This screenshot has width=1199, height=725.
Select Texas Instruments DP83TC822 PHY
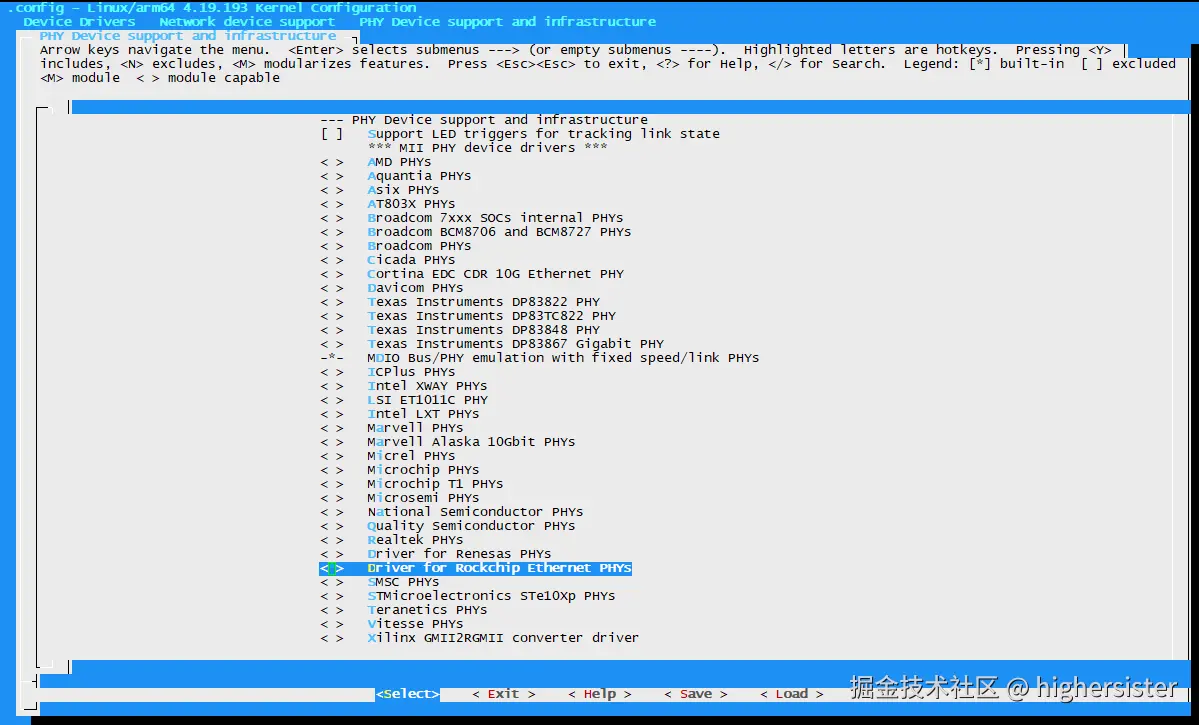(468, 316)
